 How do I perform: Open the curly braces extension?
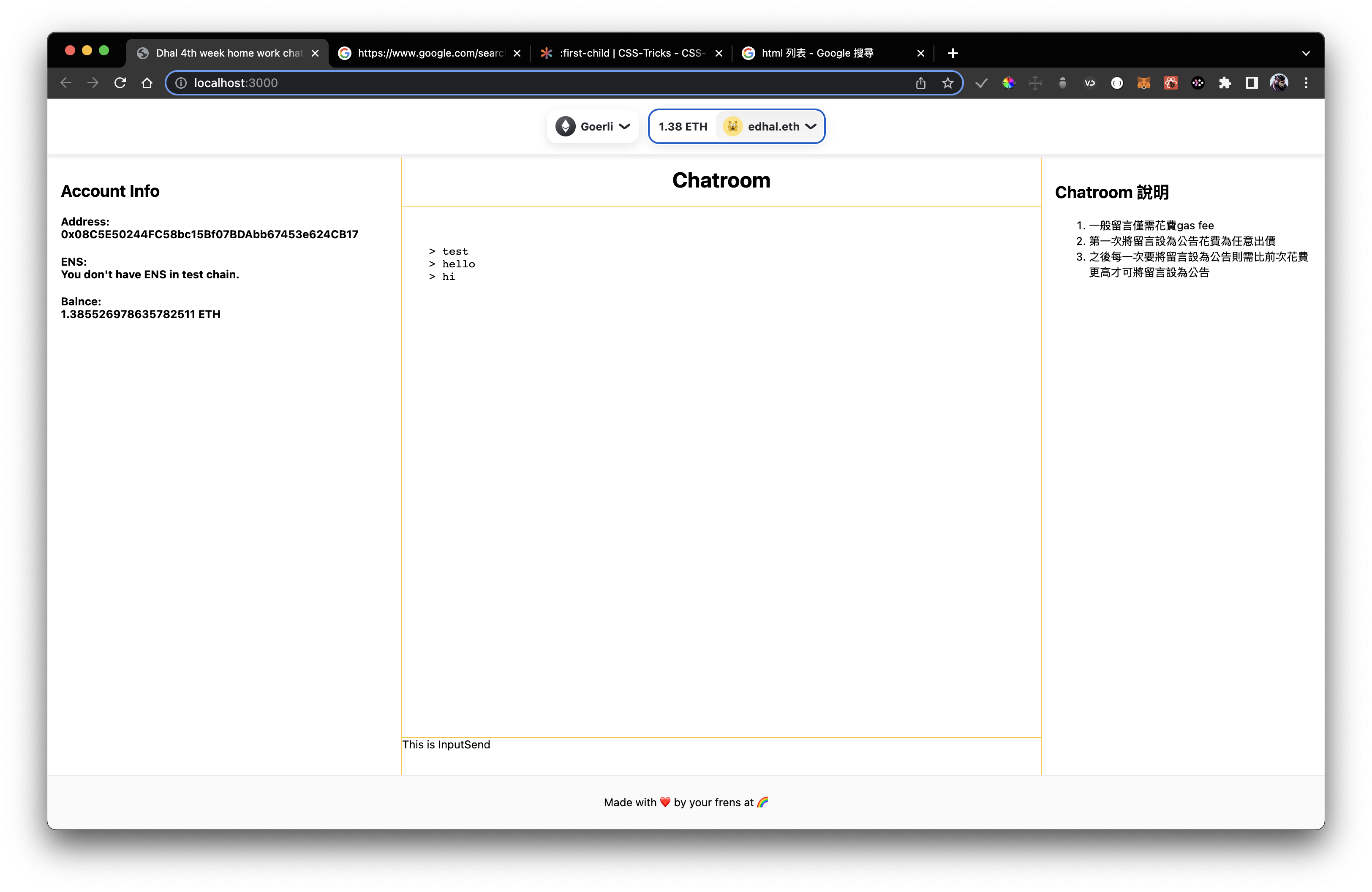(x=1116, y=83)
